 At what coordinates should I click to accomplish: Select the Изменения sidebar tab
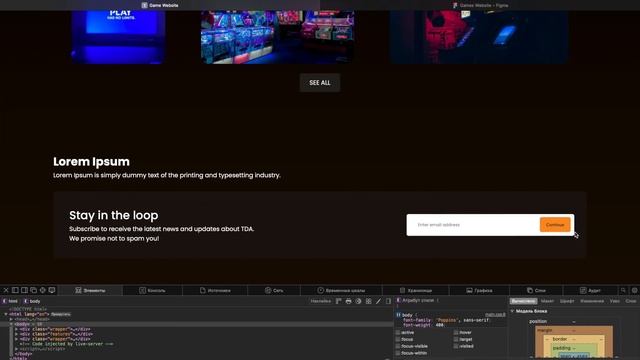tap(592, 301)
